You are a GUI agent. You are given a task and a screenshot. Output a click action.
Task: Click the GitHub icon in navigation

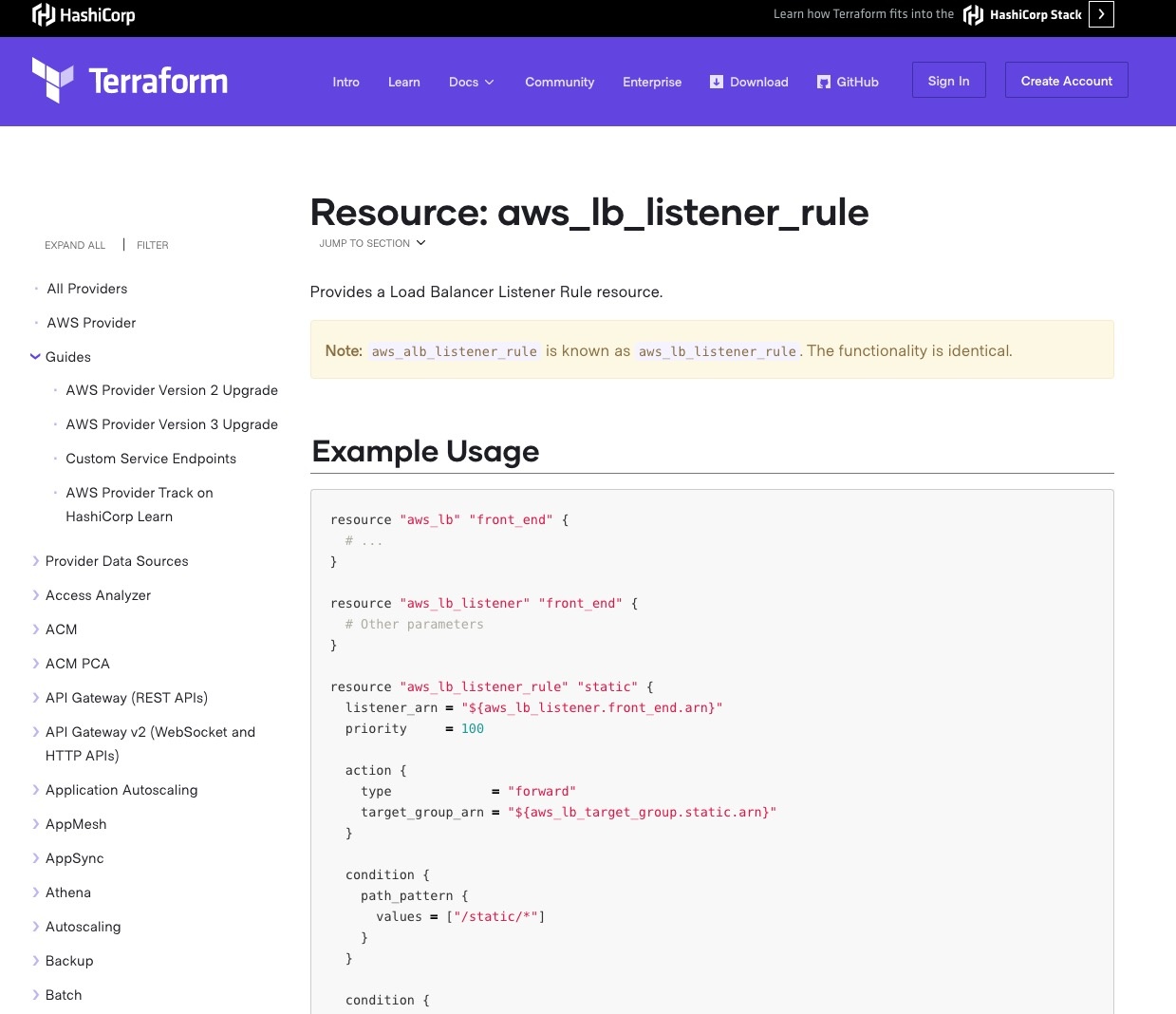click(x=824, y=82)
